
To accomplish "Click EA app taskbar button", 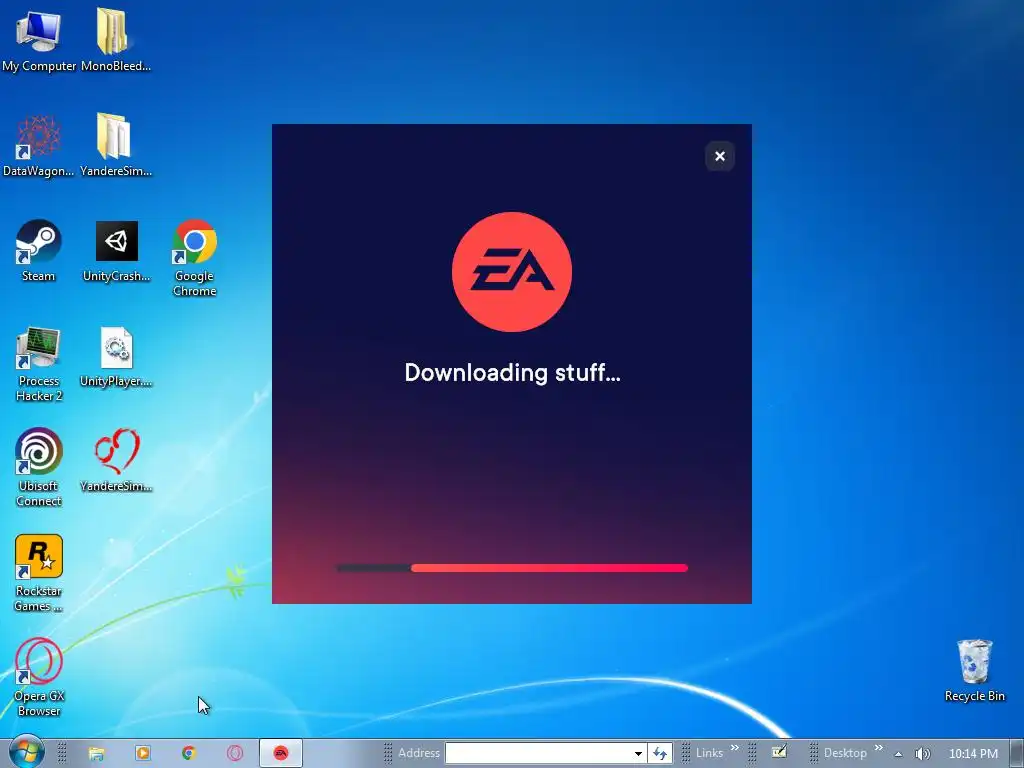I will 281,753.
